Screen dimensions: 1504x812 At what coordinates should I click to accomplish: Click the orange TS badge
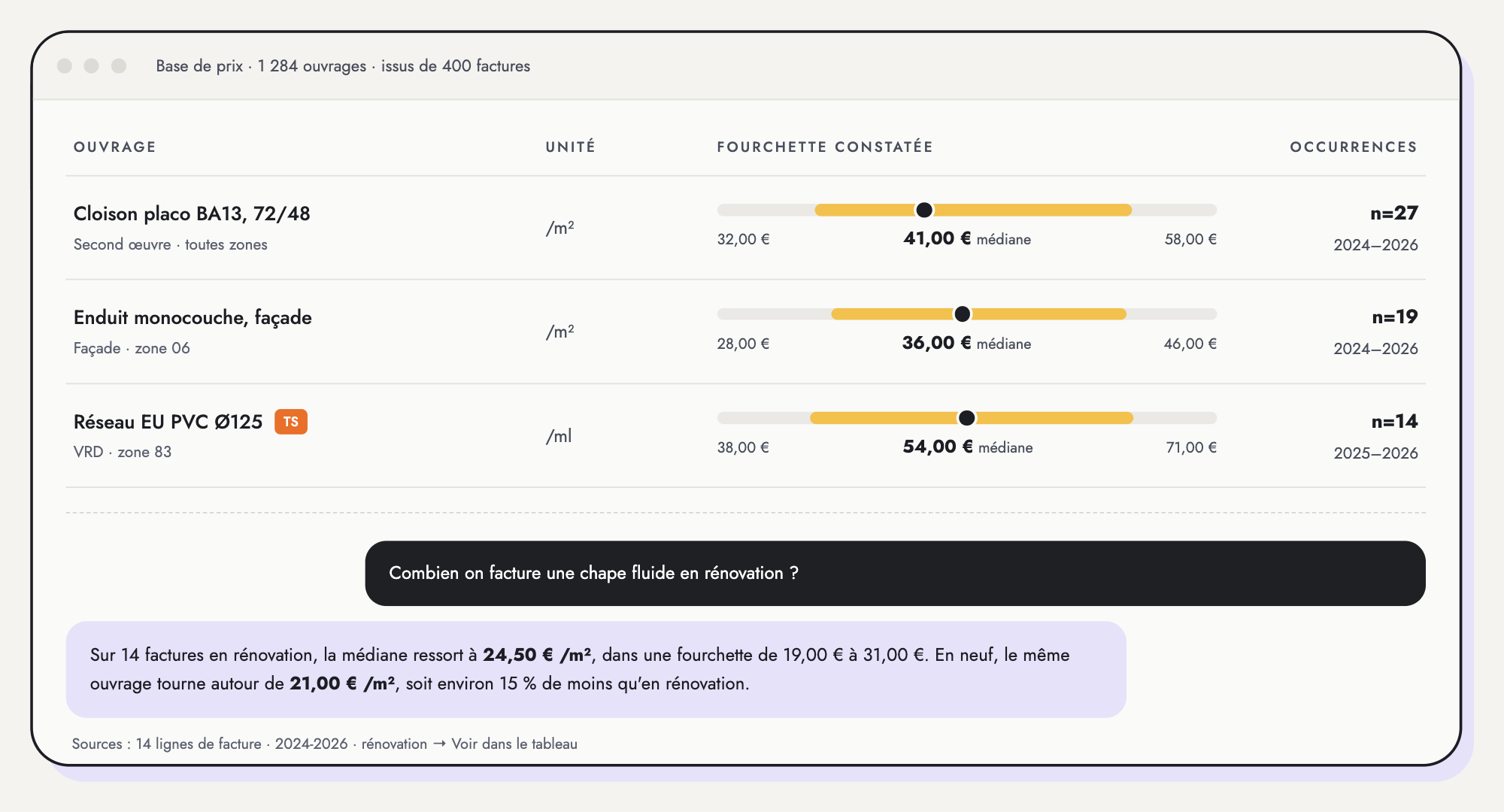(291, 422)
